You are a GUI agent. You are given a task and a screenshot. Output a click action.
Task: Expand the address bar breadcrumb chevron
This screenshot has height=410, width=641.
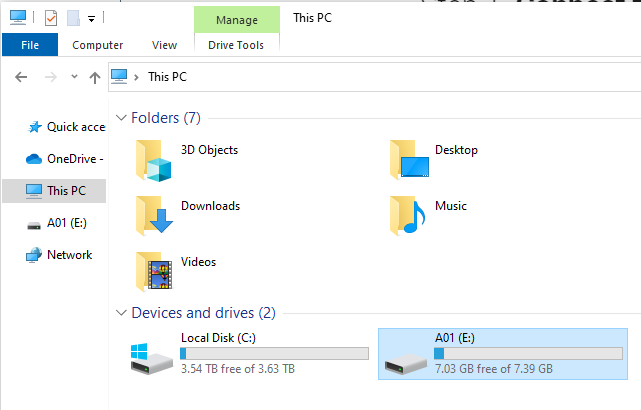pos(137,77)
